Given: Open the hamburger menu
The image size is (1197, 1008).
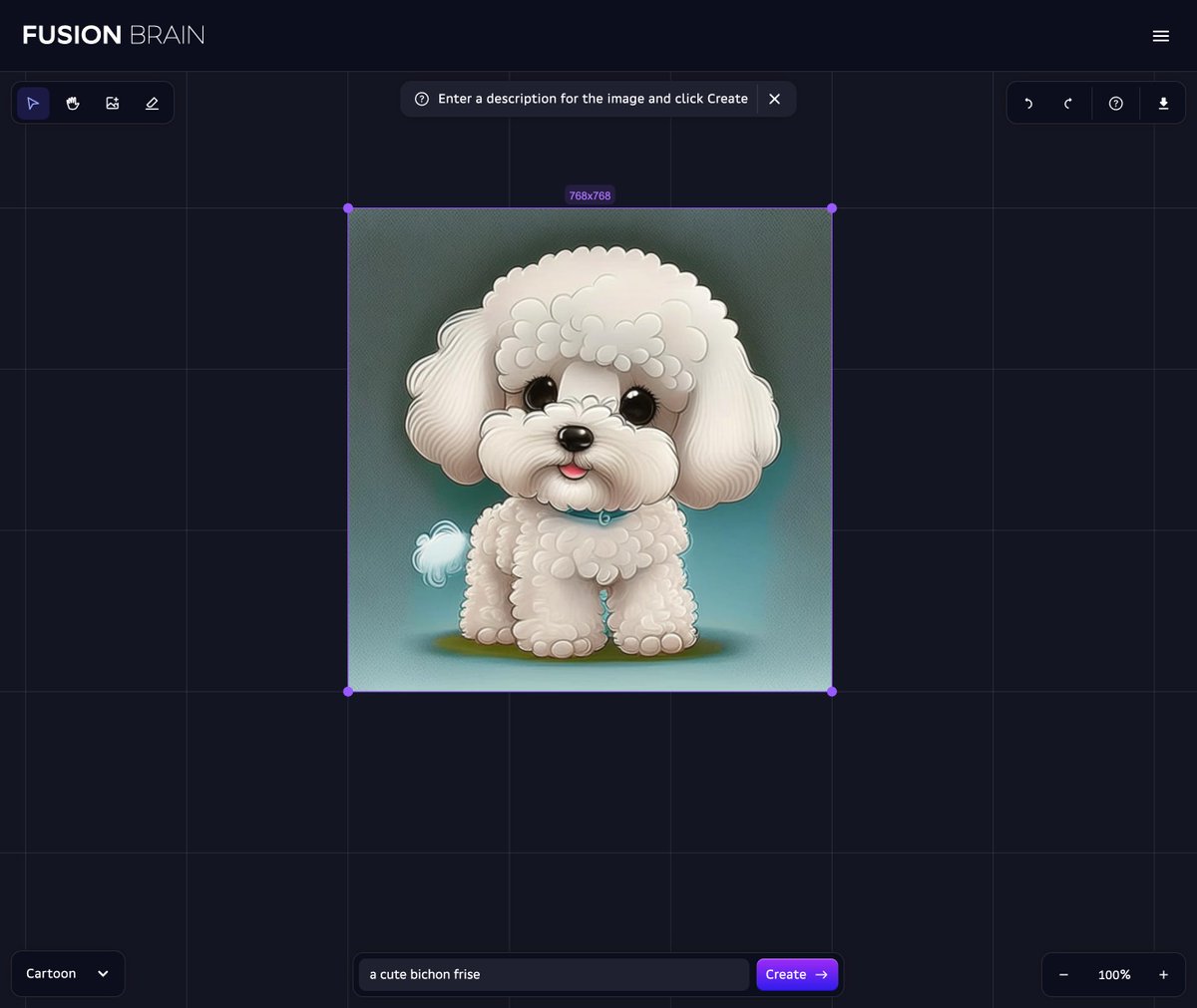Looking at the screenshot, I should tap(1161, 36).
